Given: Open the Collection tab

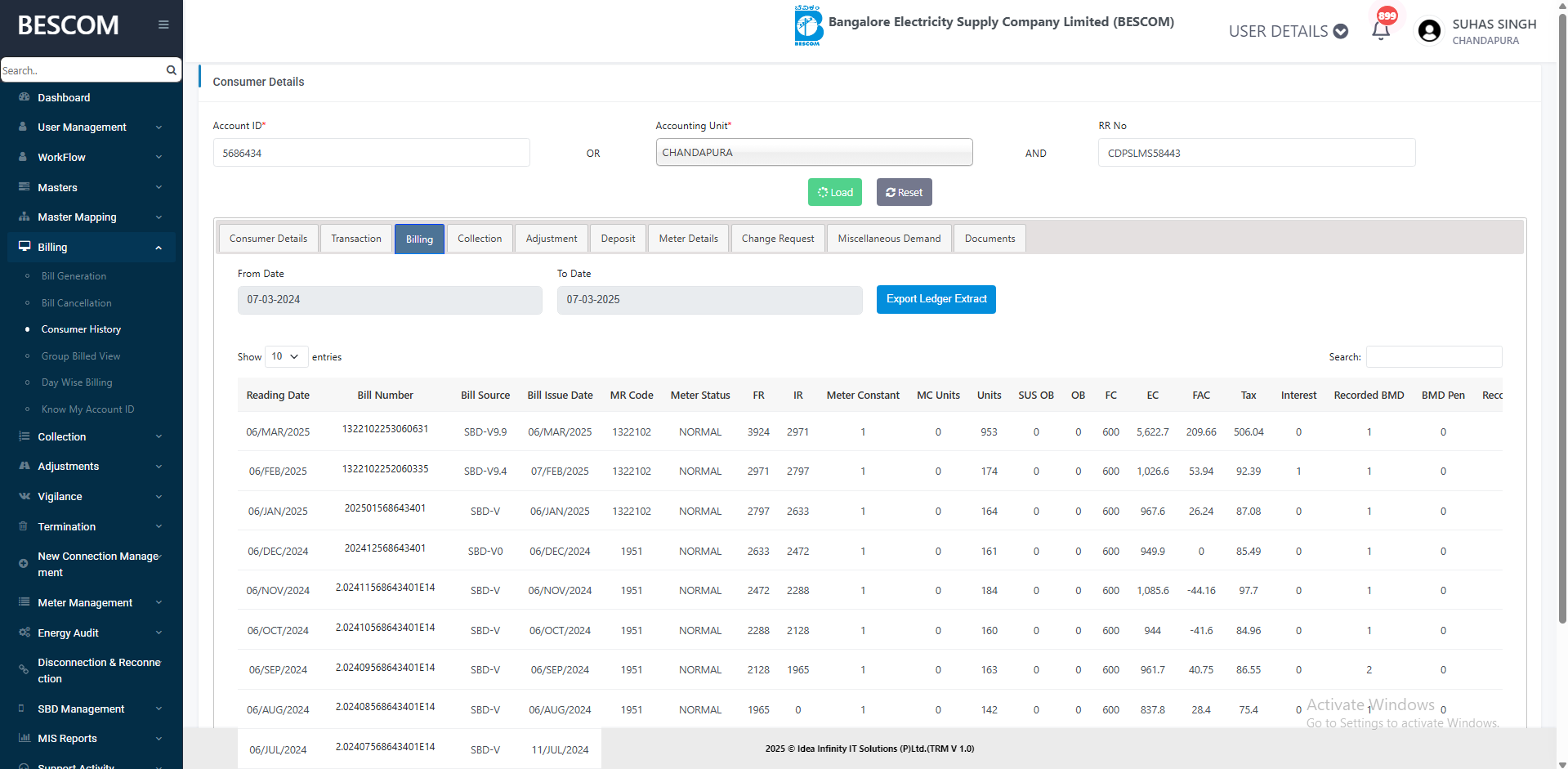Looking at the screenshot, I should point(480,239).
